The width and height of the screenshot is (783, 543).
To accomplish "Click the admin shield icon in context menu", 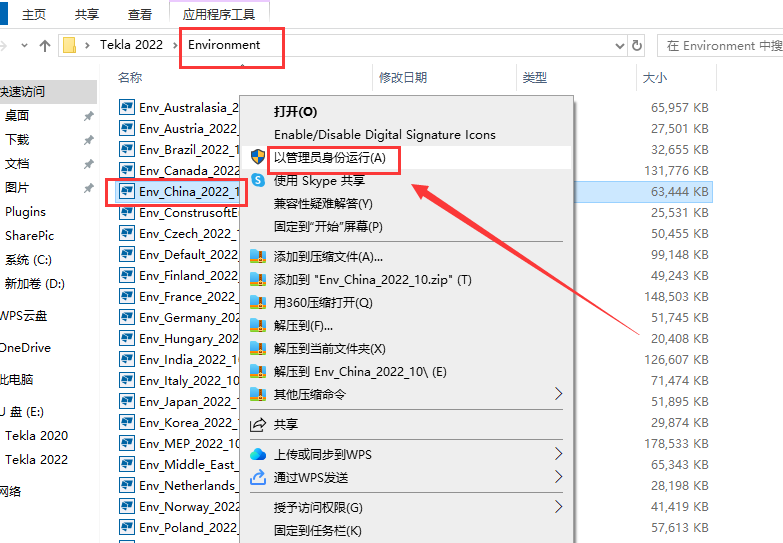I will pos(258,157).
